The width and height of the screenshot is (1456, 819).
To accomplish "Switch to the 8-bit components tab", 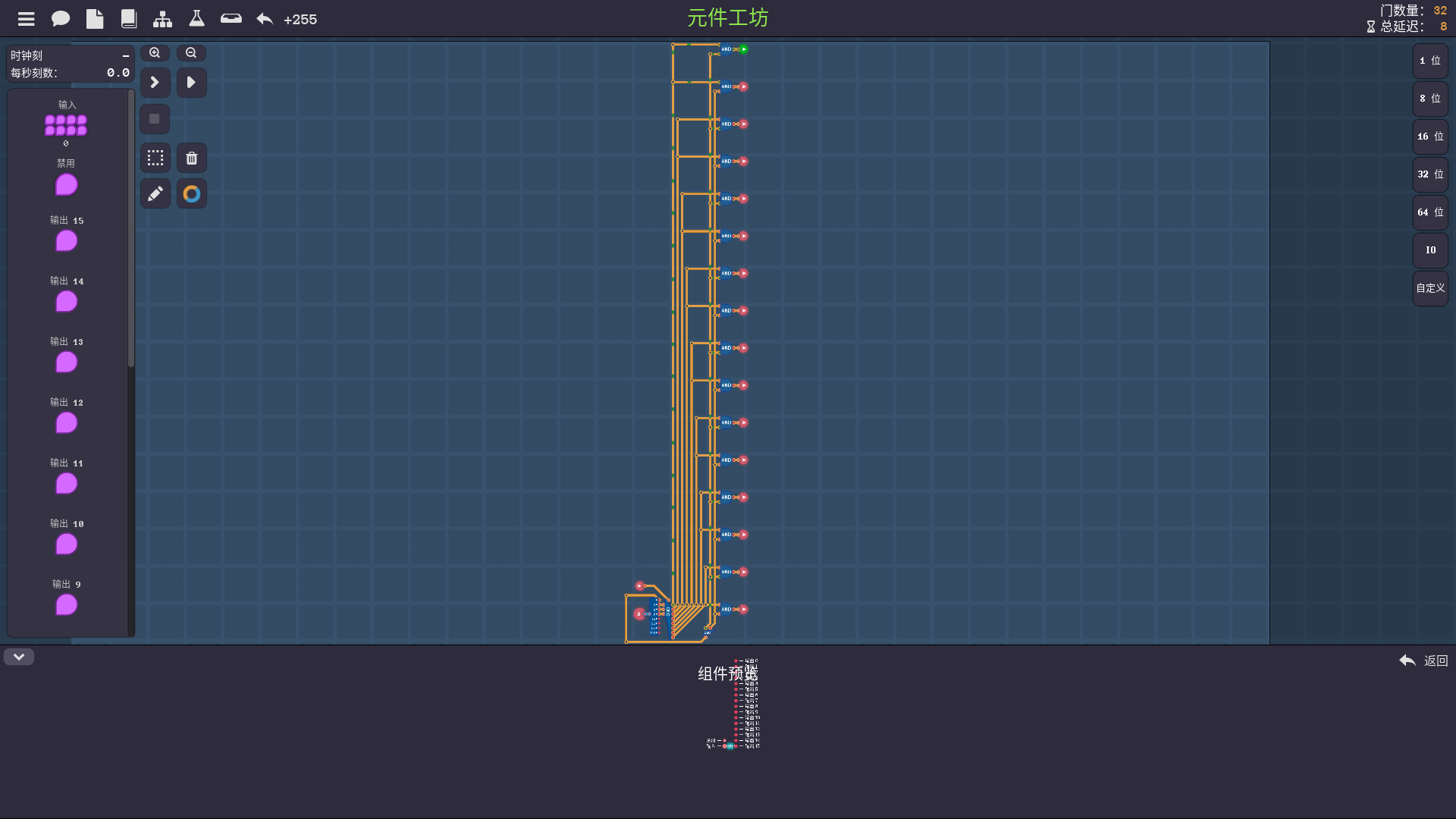I will [1430, 99].
